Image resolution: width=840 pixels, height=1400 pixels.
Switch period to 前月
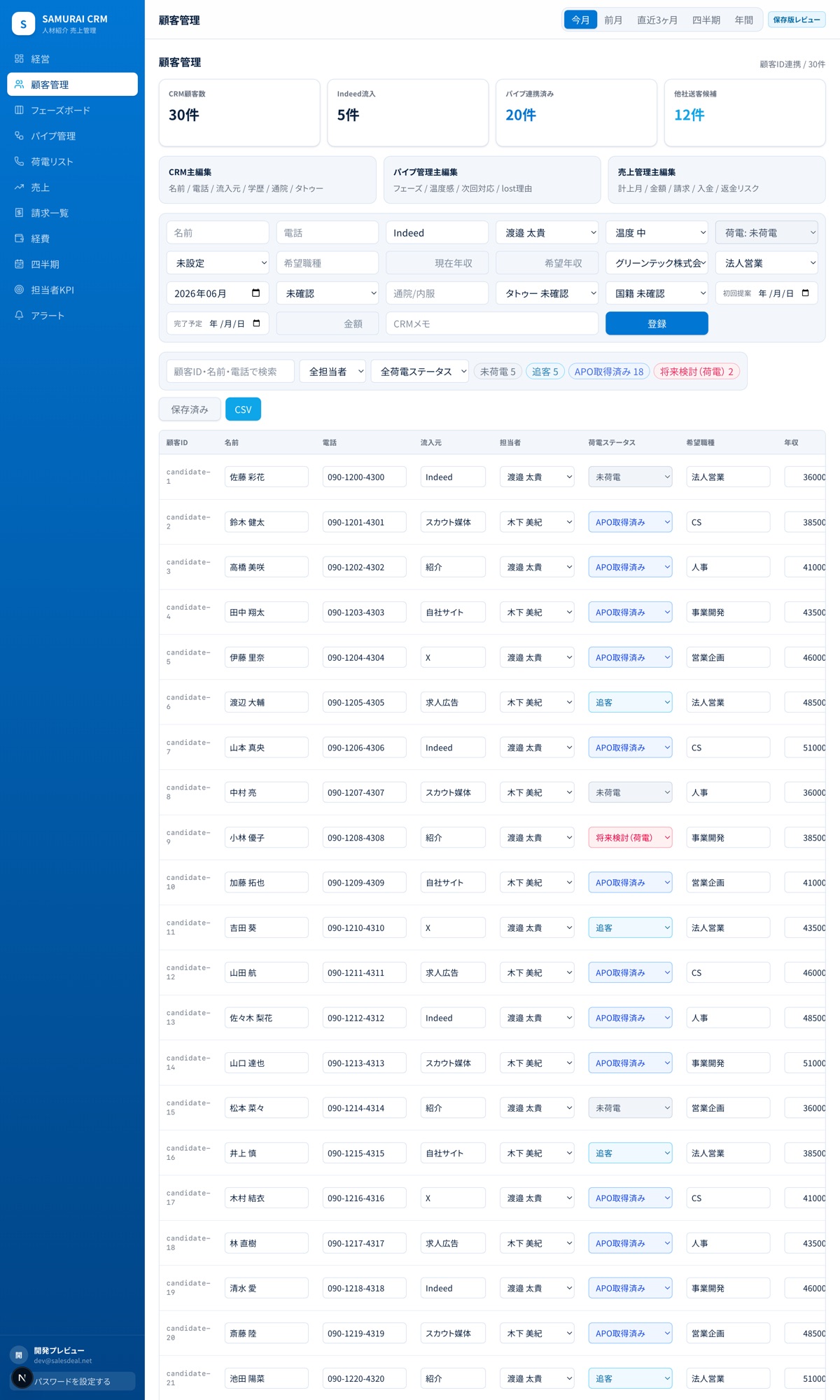[613, 20]
